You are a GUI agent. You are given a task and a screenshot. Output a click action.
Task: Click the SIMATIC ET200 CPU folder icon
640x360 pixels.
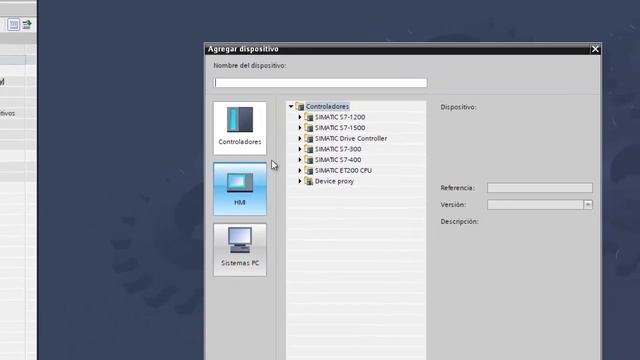tap(309, 170)
